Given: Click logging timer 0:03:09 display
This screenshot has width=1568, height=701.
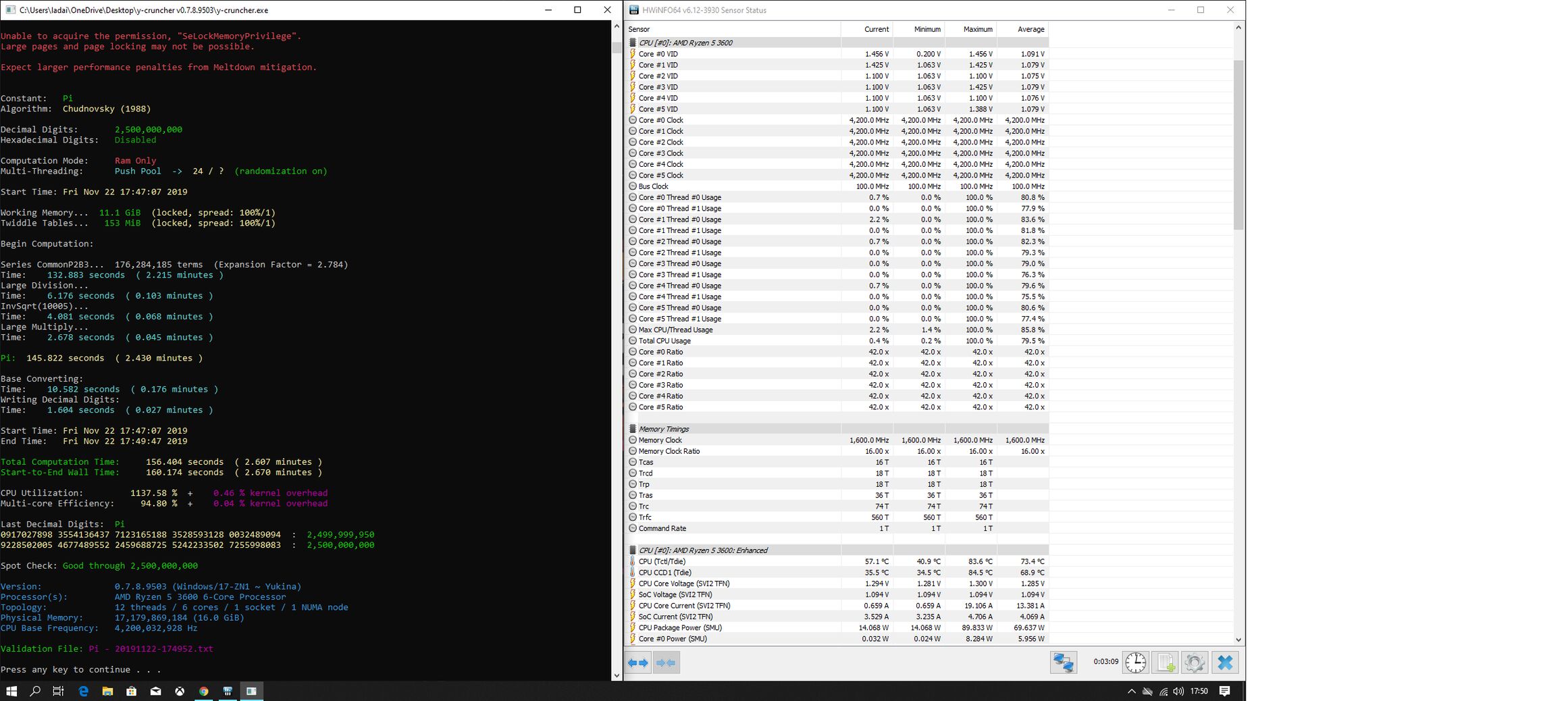Looking at the screenshot, I should point(1105,662).
